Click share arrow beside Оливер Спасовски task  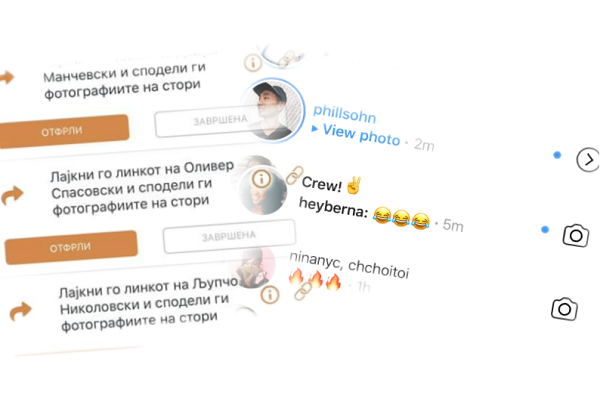tap(12, 195)
